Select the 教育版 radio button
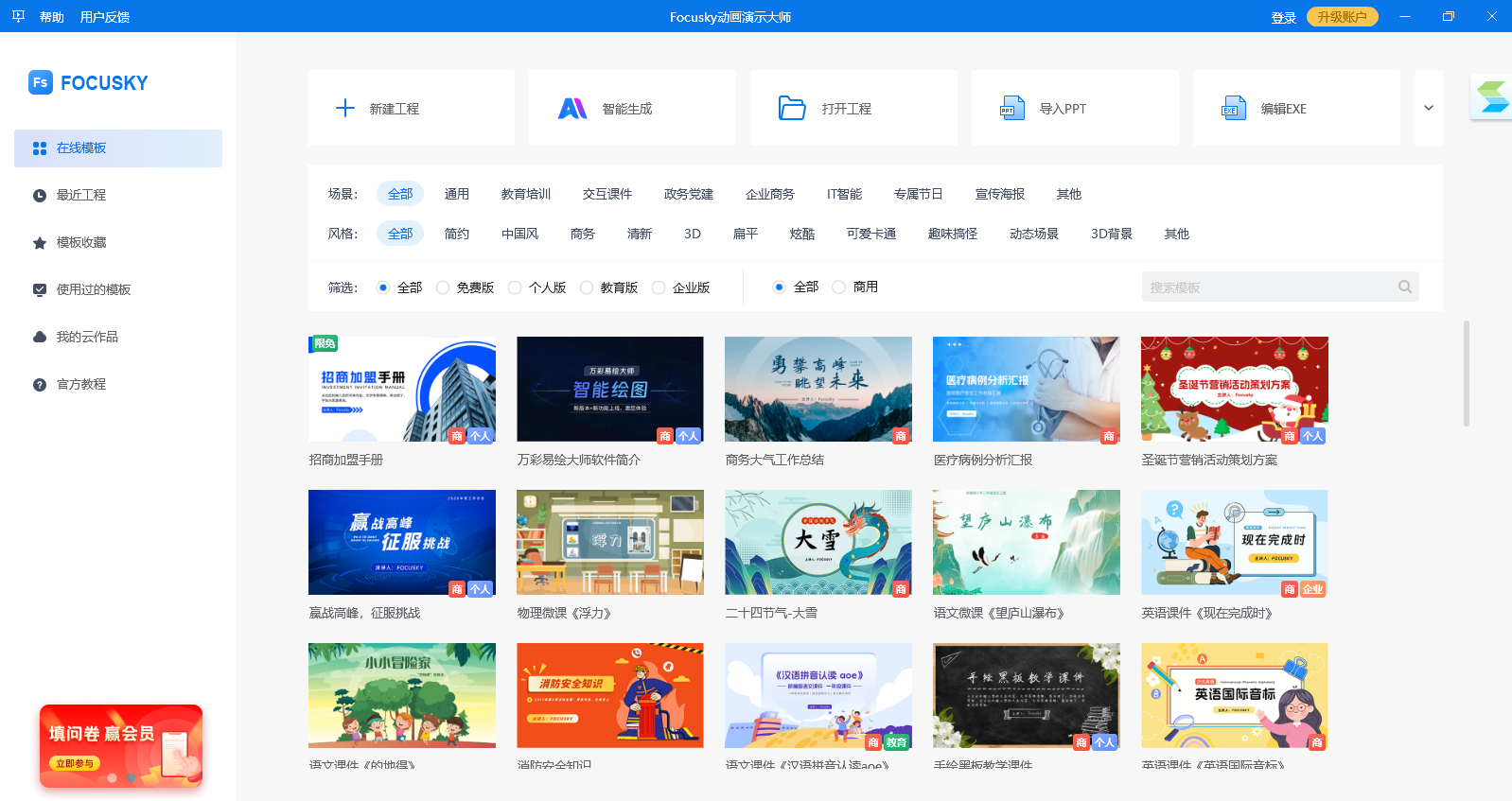 586,287
